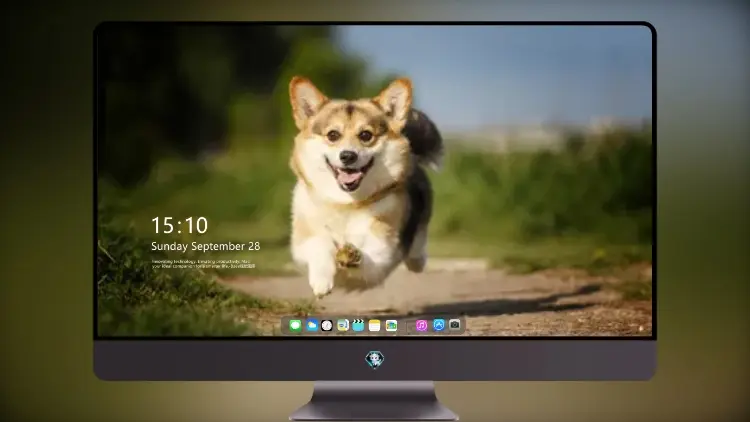Click the "Sunday September 28" date text
This screenshot has width=750, height=422.
[x=206, y=246]
